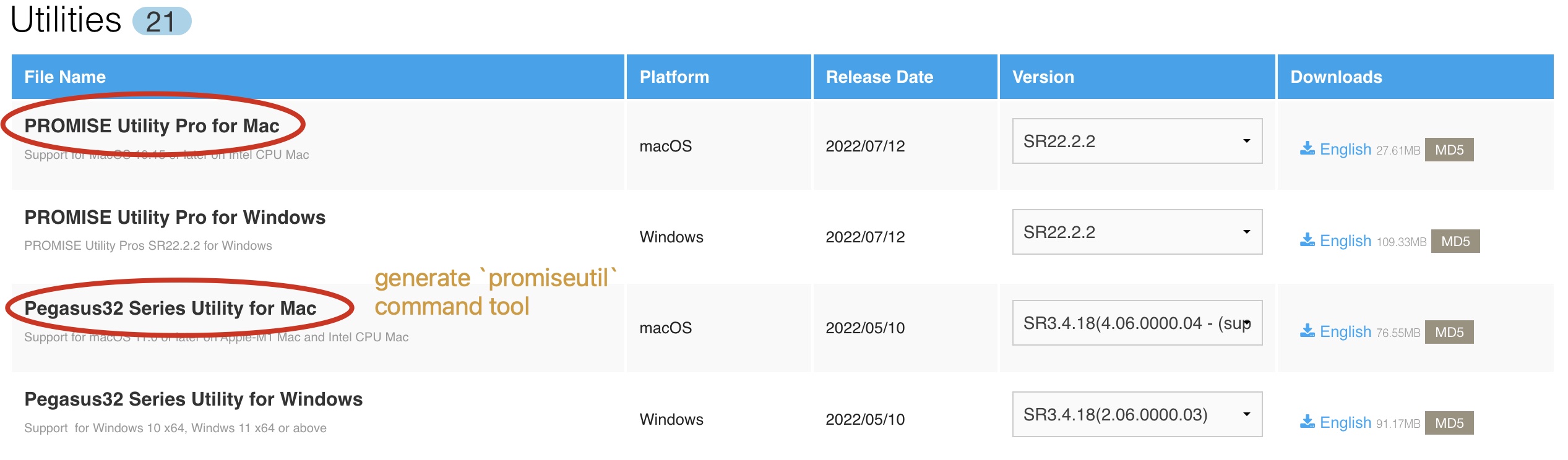
Task: Click 'PROMISE Utility Pros SR22.2.2 for Windows' description
Action: coord(148,245)
